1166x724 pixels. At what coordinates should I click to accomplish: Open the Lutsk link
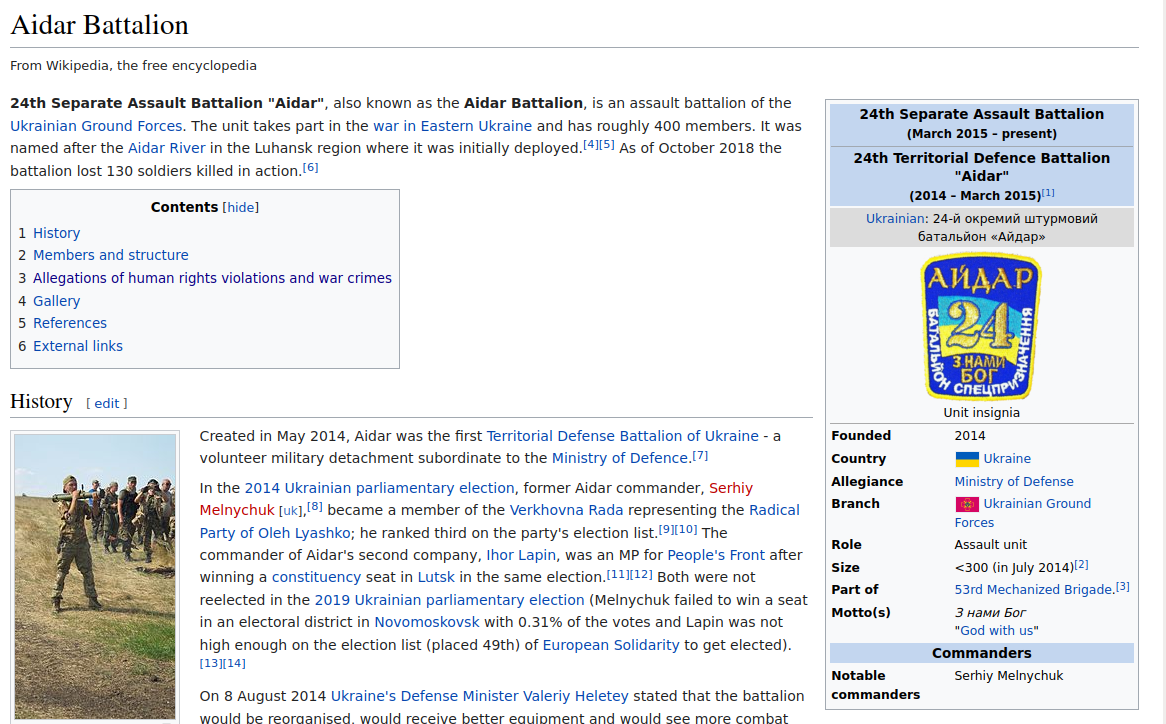point(436,578)
